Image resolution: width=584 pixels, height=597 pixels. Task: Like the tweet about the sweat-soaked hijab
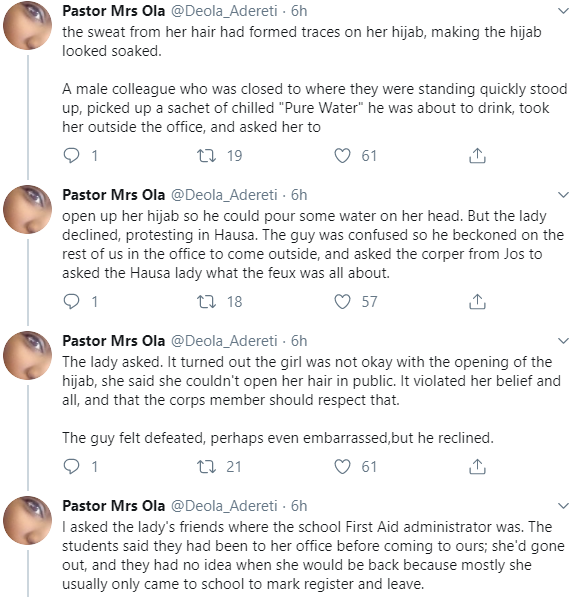(342, 156)
